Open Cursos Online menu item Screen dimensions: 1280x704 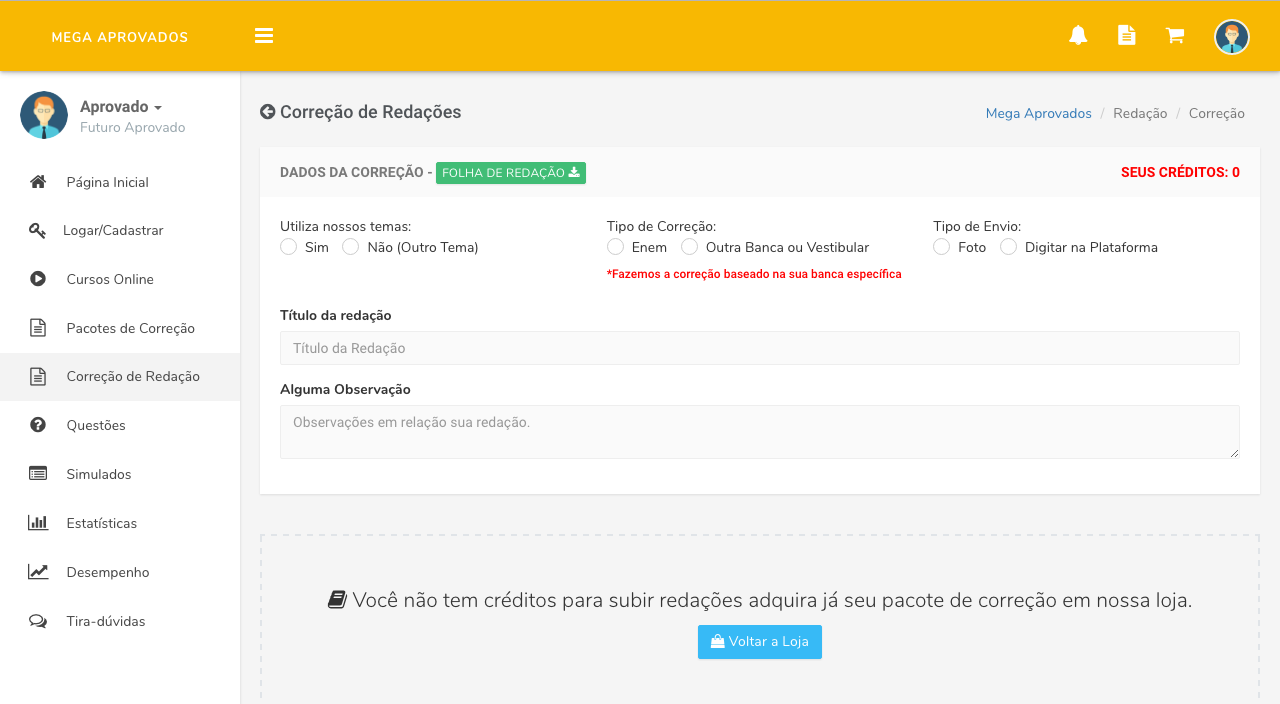[x=120, y=279]
